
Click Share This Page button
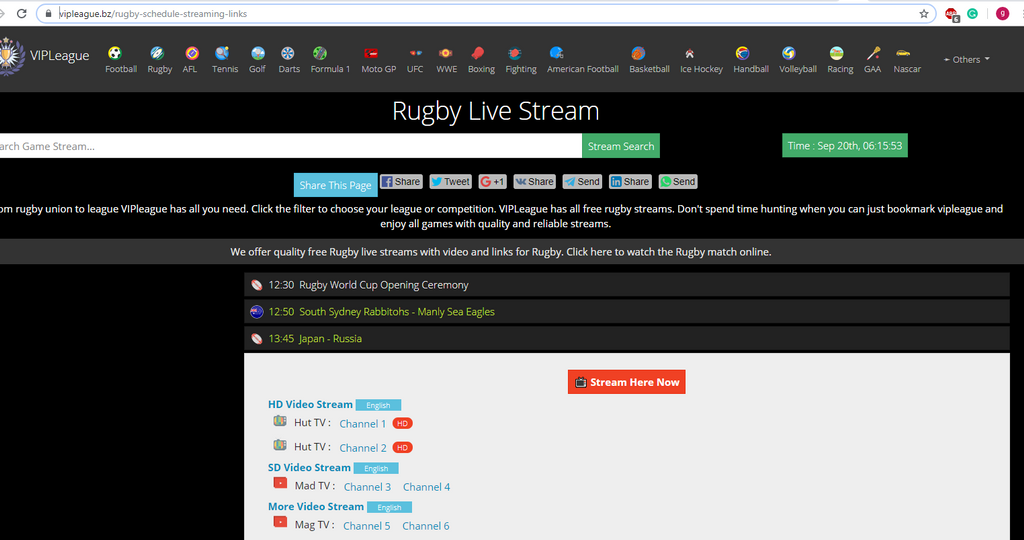(335, 185)
